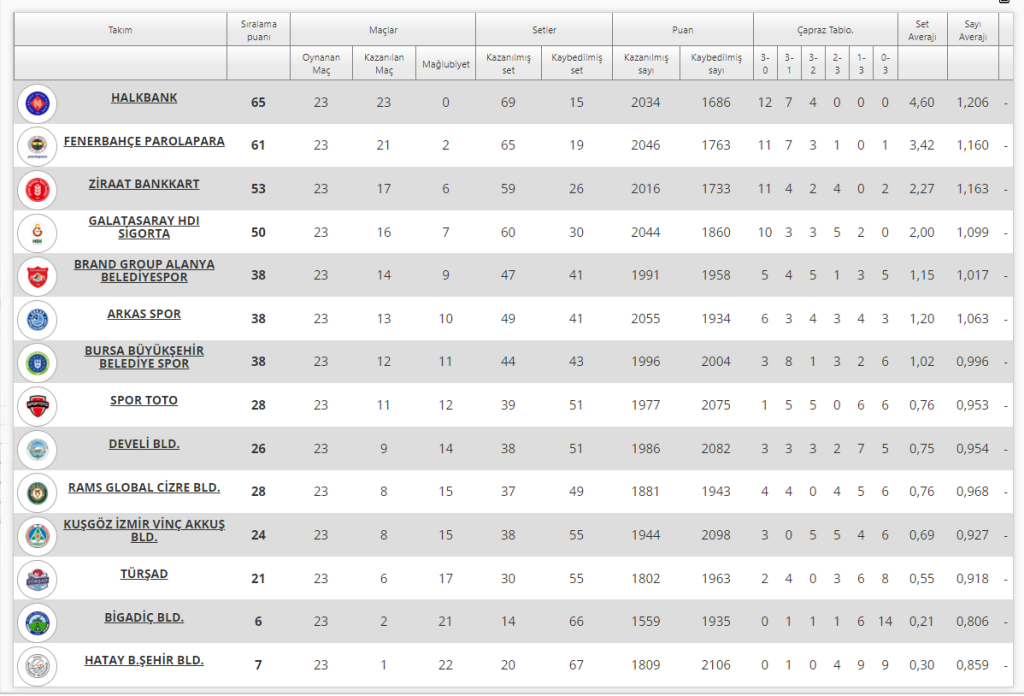Click the Galatasaray HDI Sigorta logo
Image resolution: width=1024 pixels, height=696 pixels.
click(37, 233)
